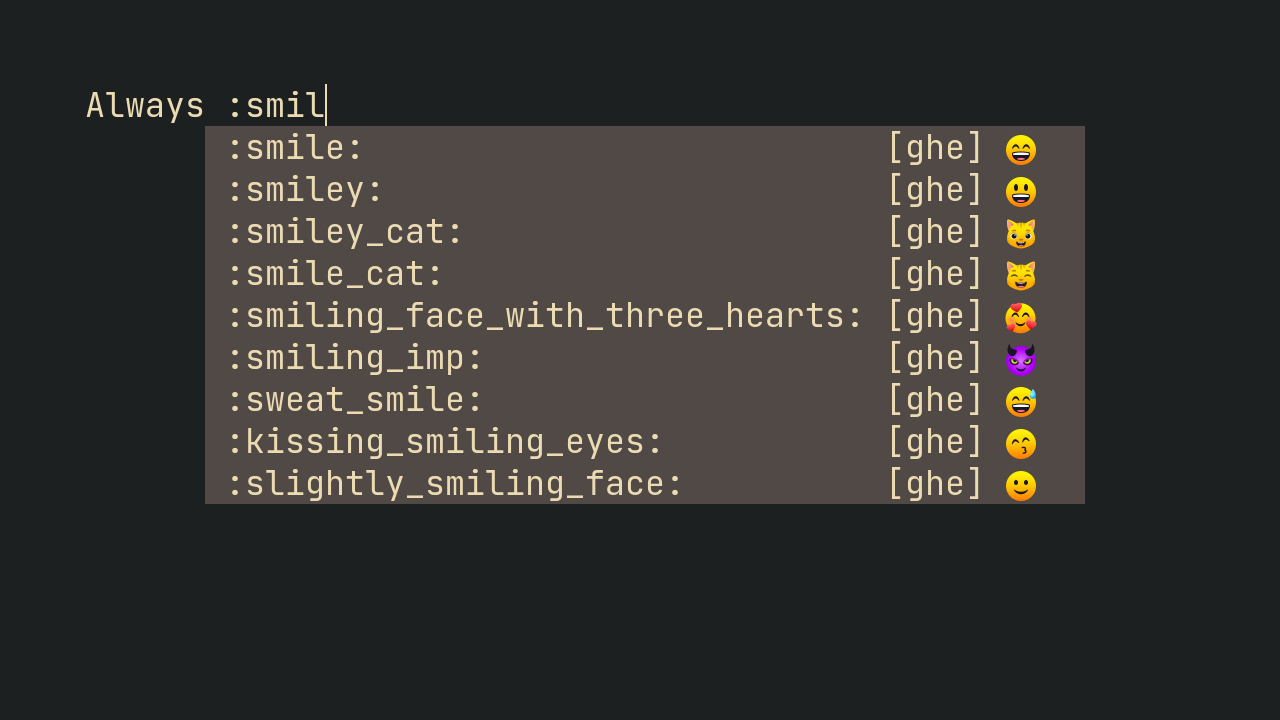This screenshot has height=720, width=1280.
Task: Select the :kissing_smiling_eyes: completion row
Action: click(444, 442)
